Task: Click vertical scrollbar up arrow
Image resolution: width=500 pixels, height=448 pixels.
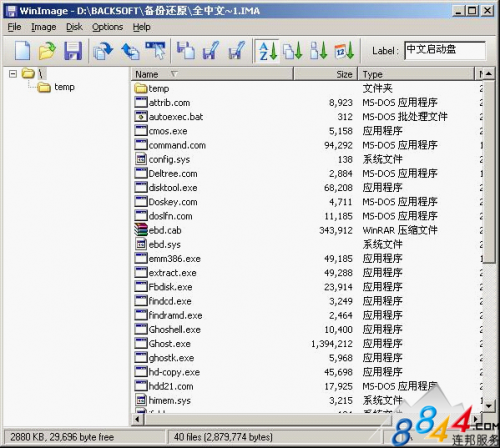Action: click(488, 73)
